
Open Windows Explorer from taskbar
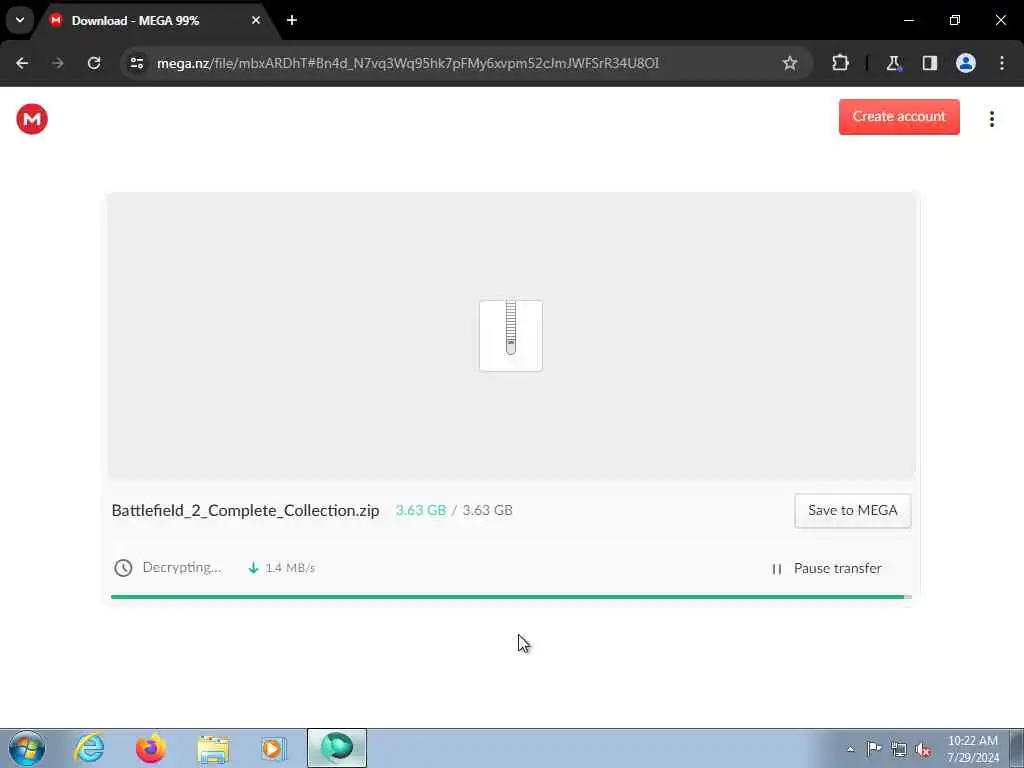[x=213, y=748]
